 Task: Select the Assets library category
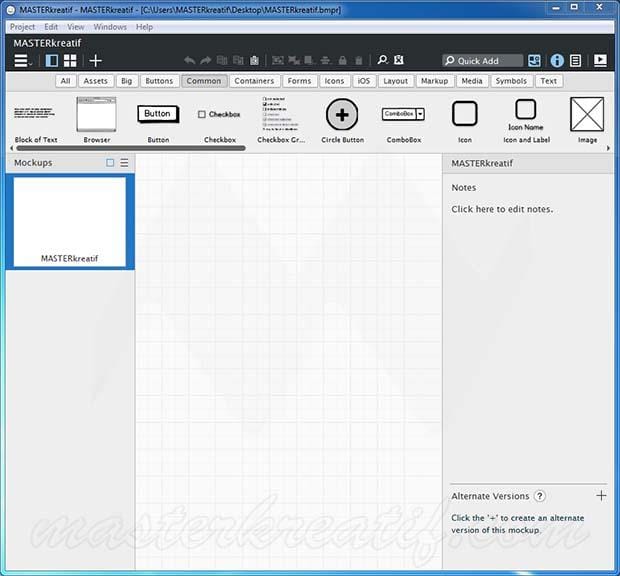coord(96,81)
